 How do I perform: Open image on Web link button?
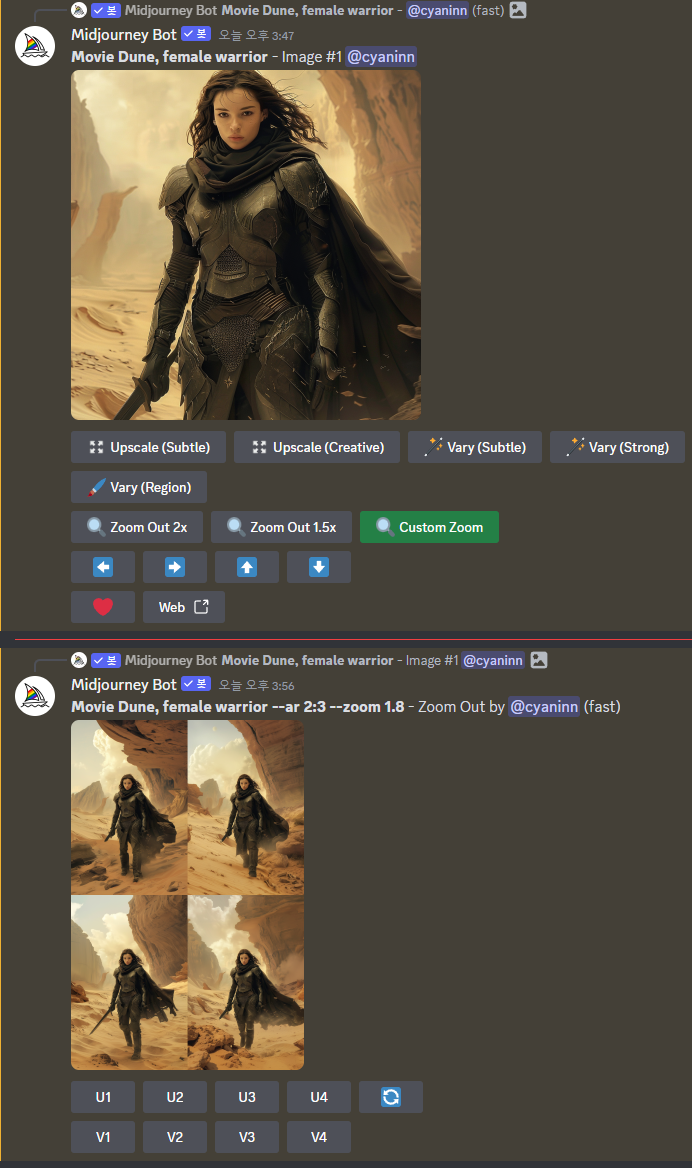point(183,607)
